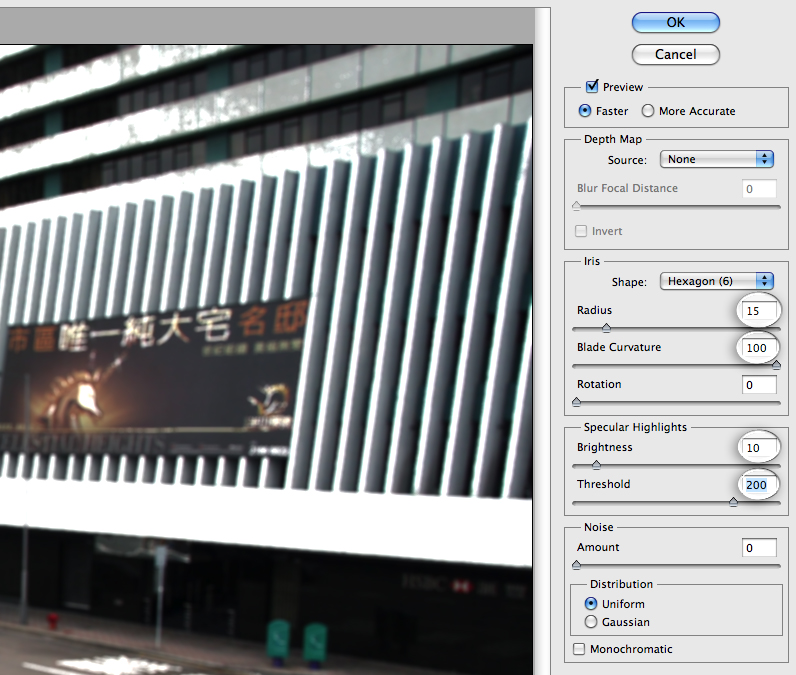Click the Rotation slider handle
This screenshot has height=675, width=796.
pos(576,402)
